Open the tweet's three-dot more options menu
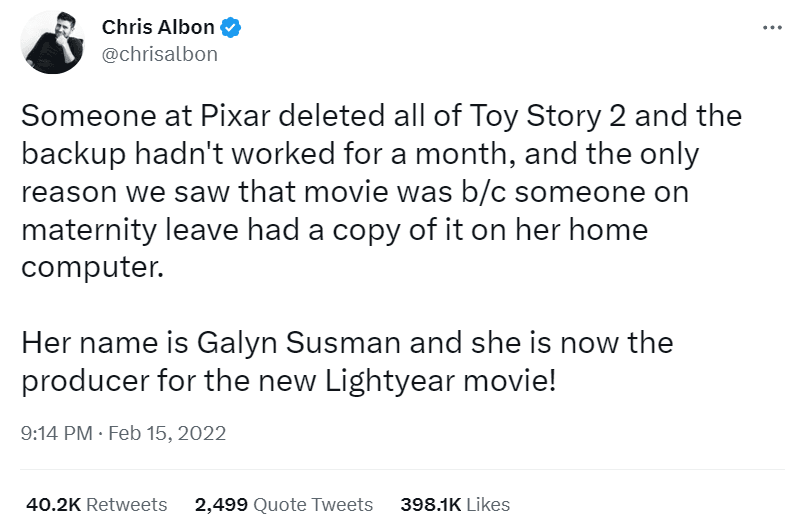The height and width of the screenshot is (525, 805). (772, 28)
